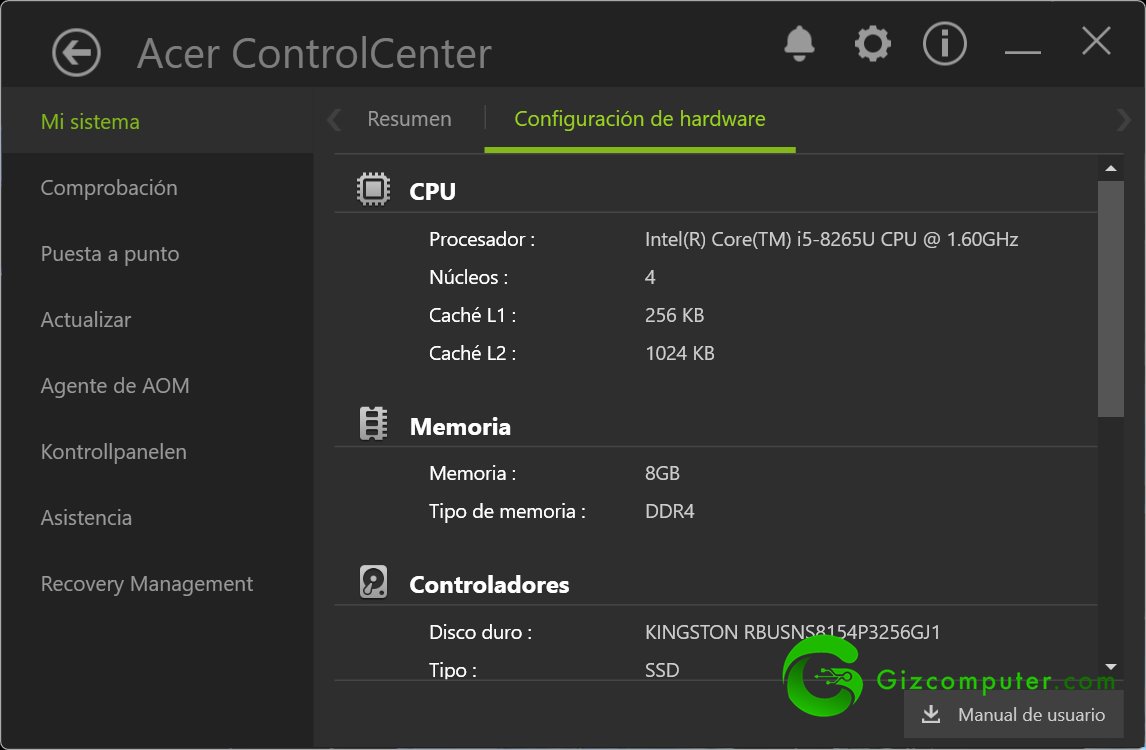1146x750 pixels.
Task: Switch to the Resumen tab
Action: 409,119
